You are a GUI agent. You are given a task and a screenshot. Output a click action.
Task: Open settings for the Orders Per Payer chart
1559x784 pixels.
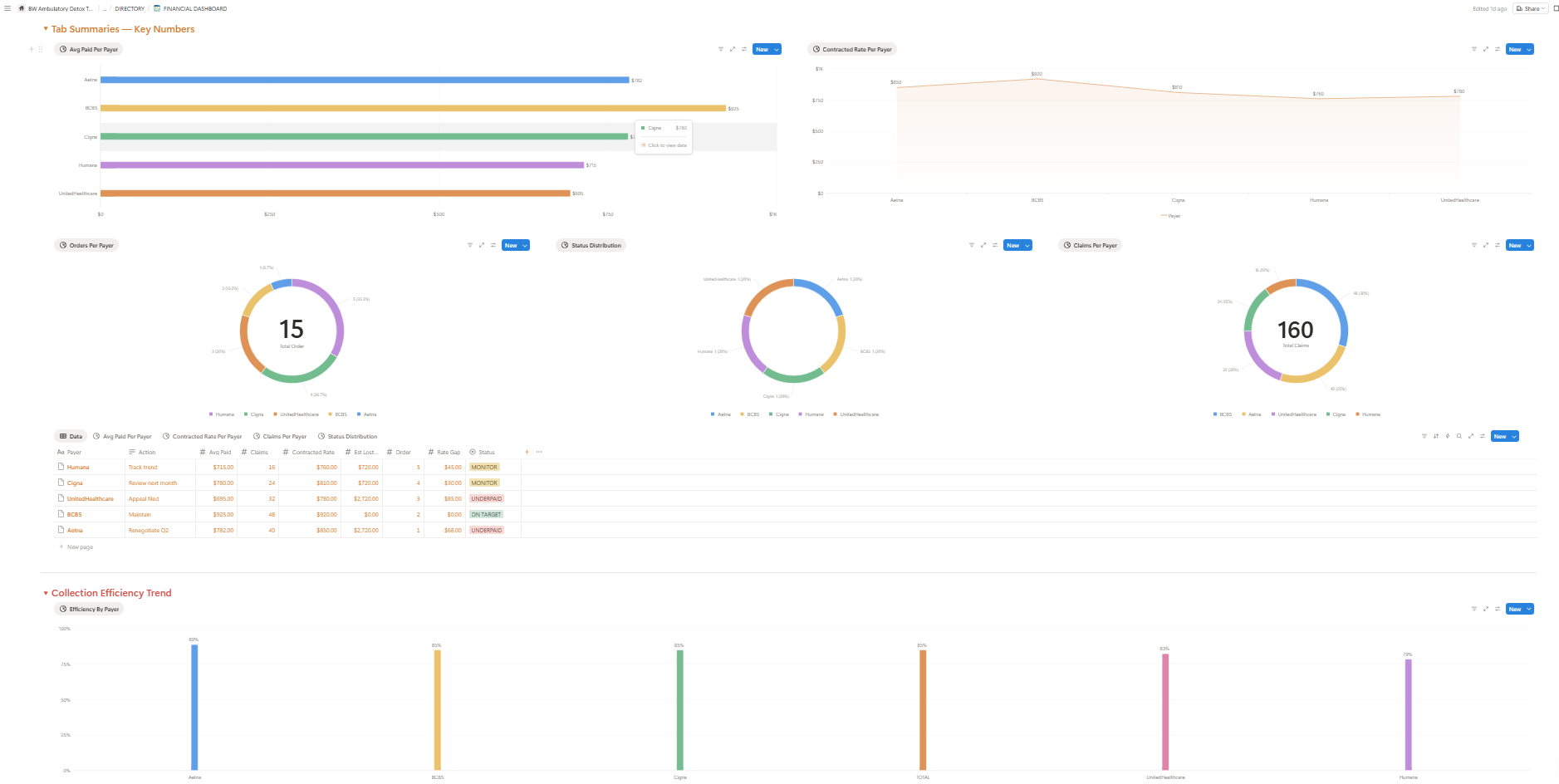(x=493, y=245)
